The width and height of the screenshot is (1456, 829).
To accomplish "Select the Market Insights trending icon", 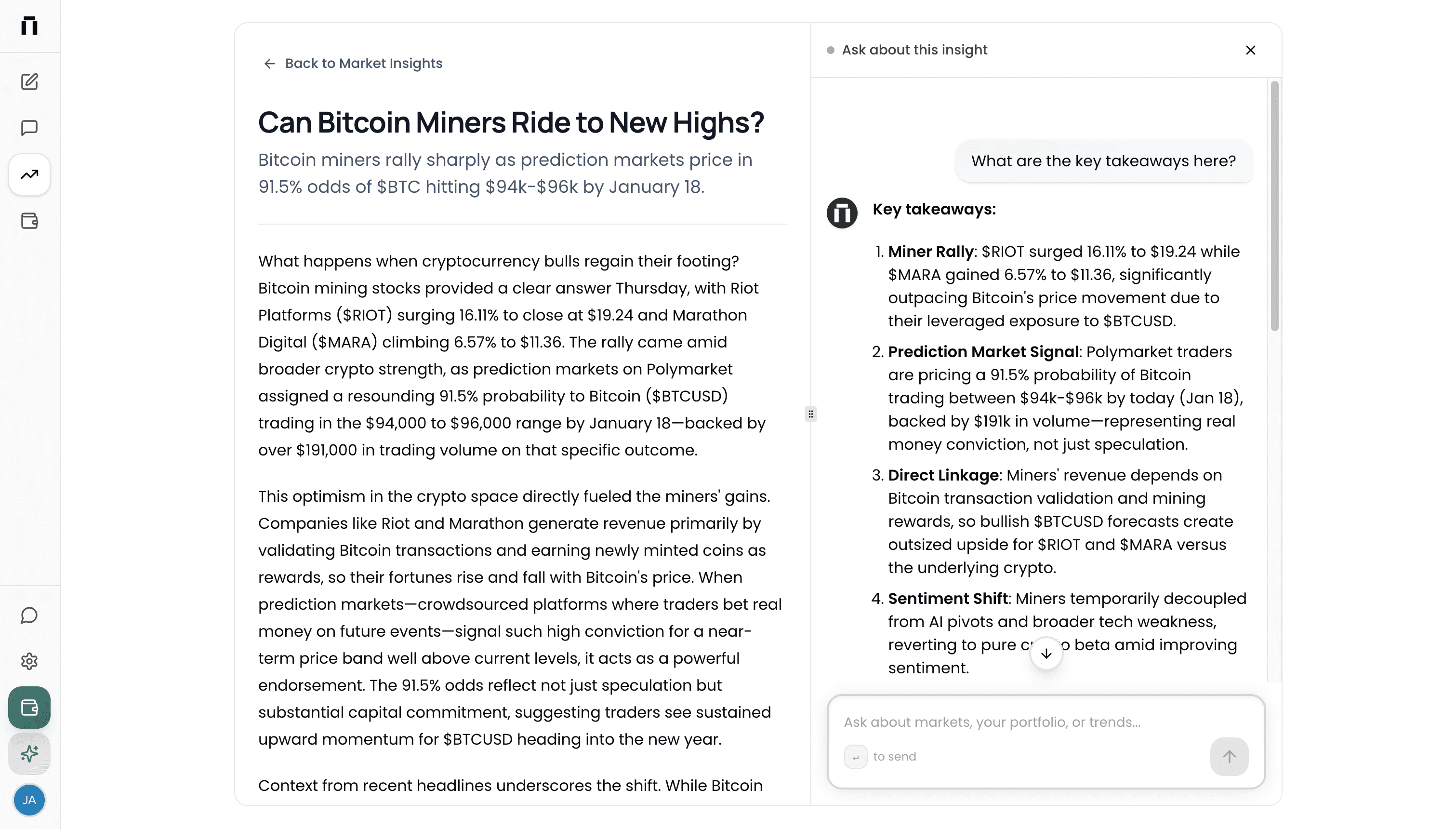I will [x=29, y=174].
